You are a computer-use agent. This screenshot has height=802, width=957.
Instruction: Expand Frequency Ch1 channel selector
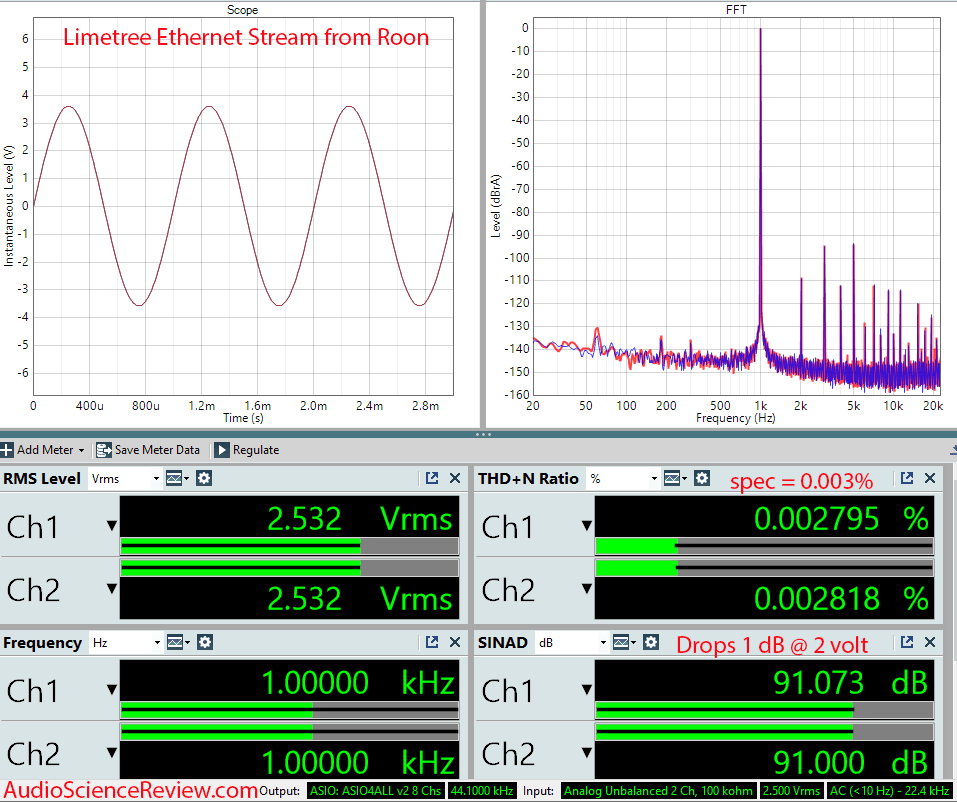click(x=112, y=690)
